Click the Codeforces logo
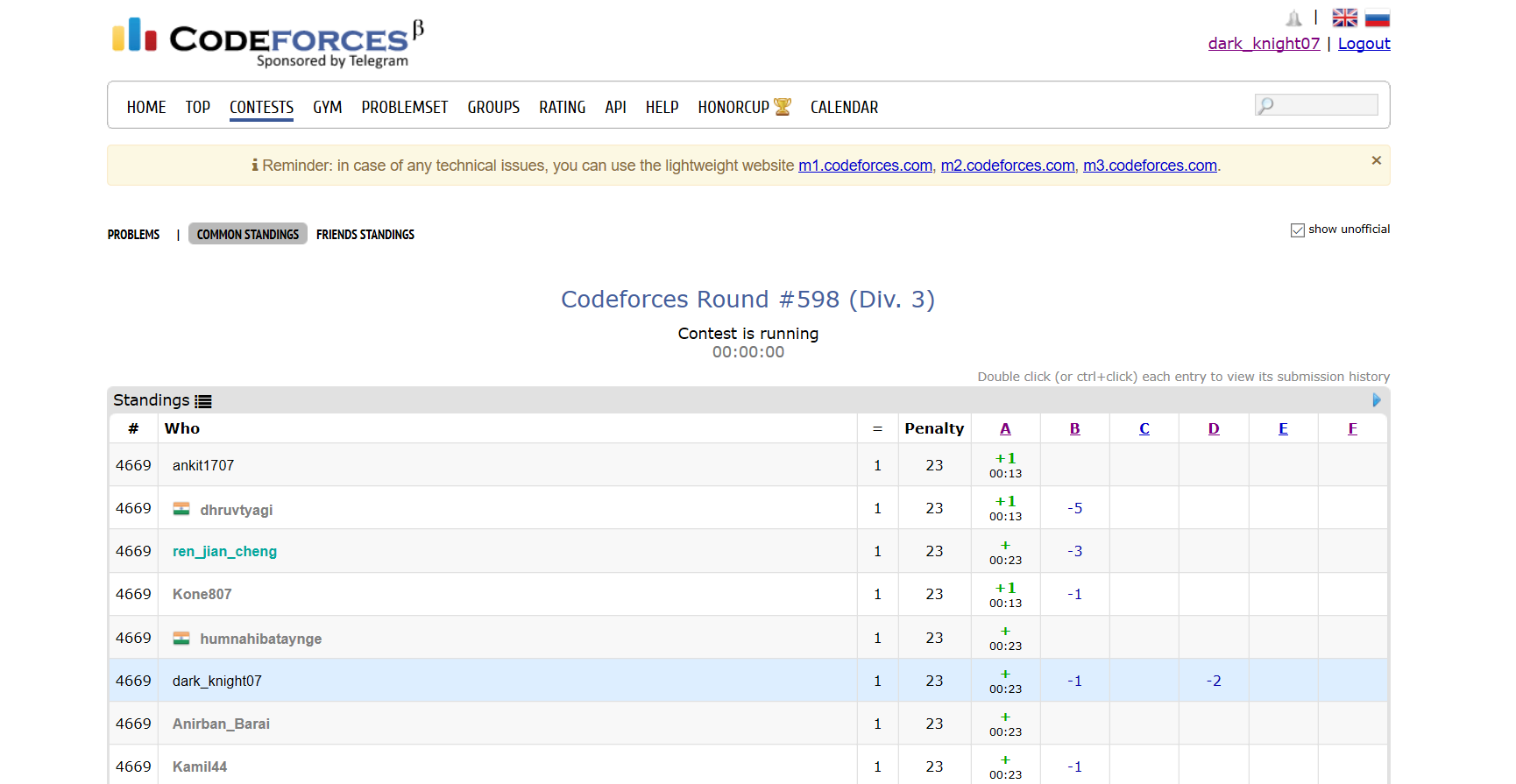 (x=268, y=41)
